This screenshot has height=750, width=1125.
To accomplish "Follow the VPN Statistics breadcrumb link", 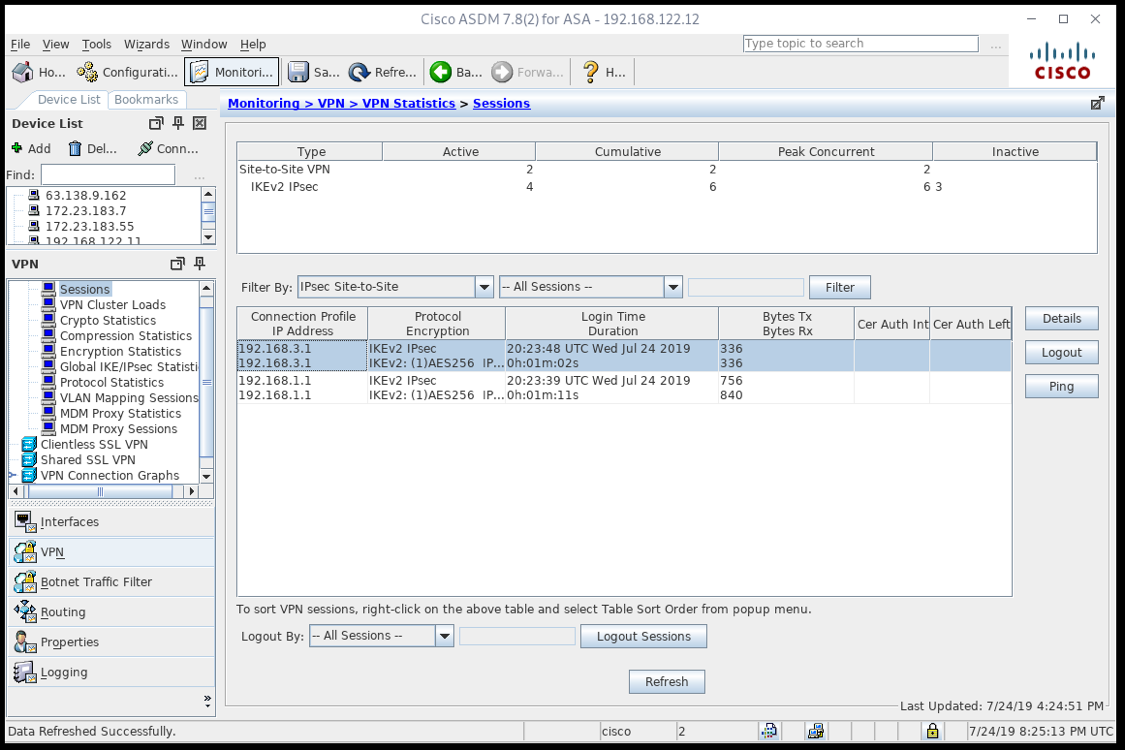I will pyautogui.click(x=410, y=103).
